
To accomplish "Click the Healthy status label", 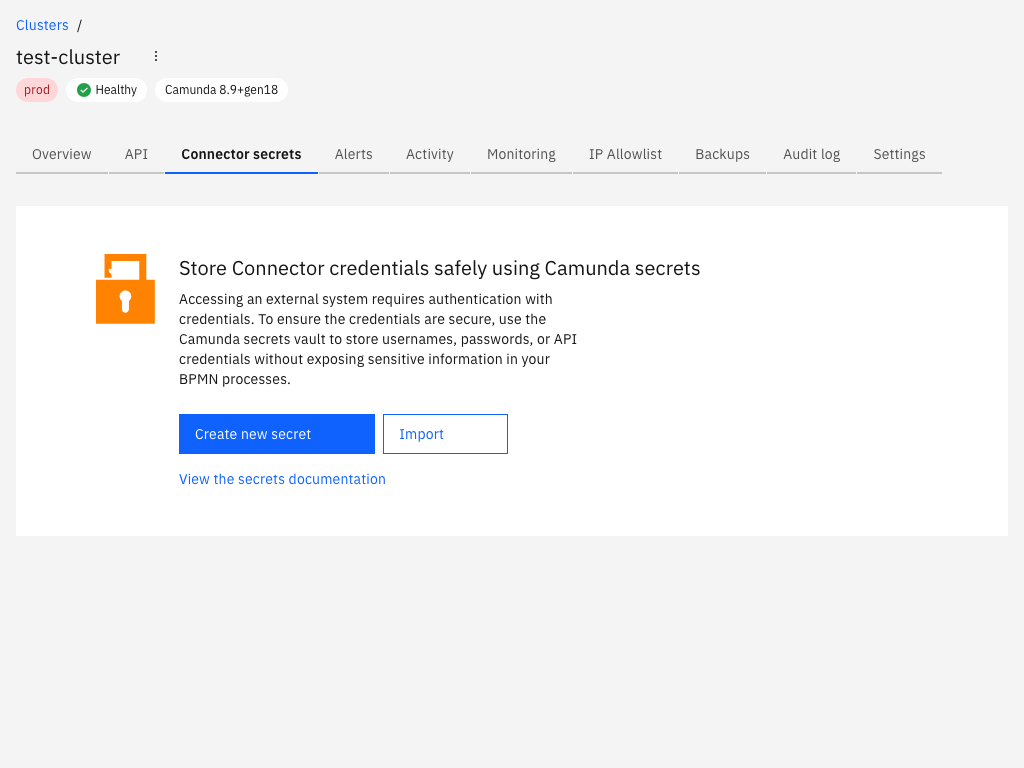I will (106, 90).
